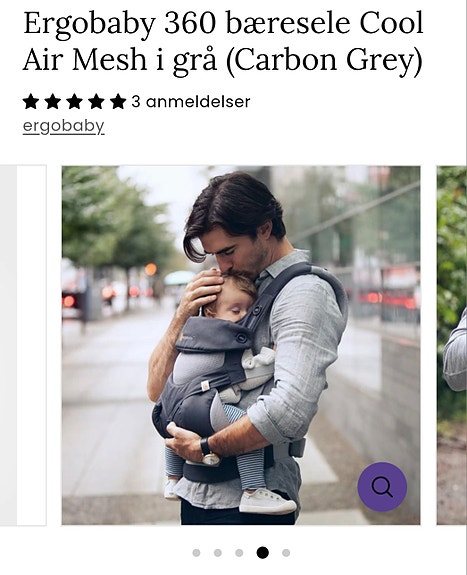Click the previous product image at the left edge
This screenshot has height=575, width=467.
click(23, 345)
